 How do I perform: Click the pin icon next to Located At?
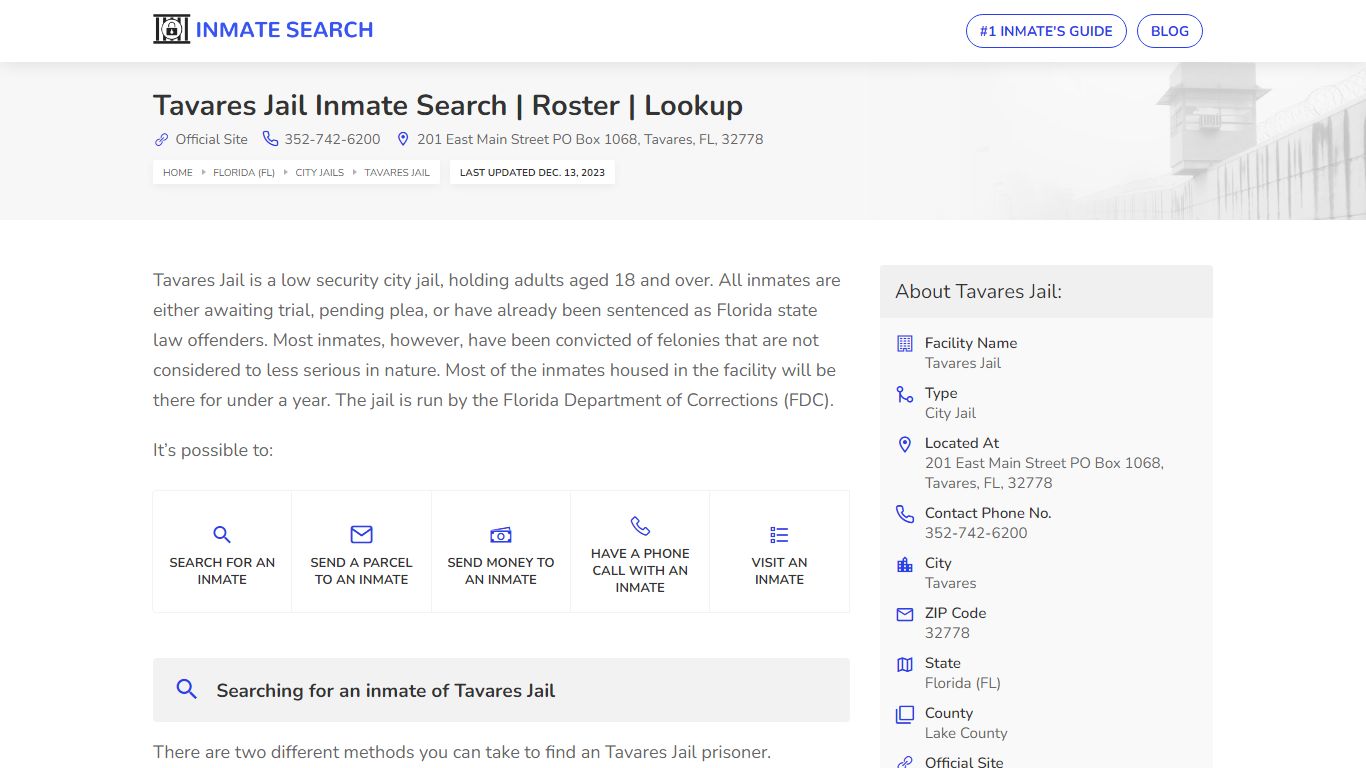pos(905,444)
